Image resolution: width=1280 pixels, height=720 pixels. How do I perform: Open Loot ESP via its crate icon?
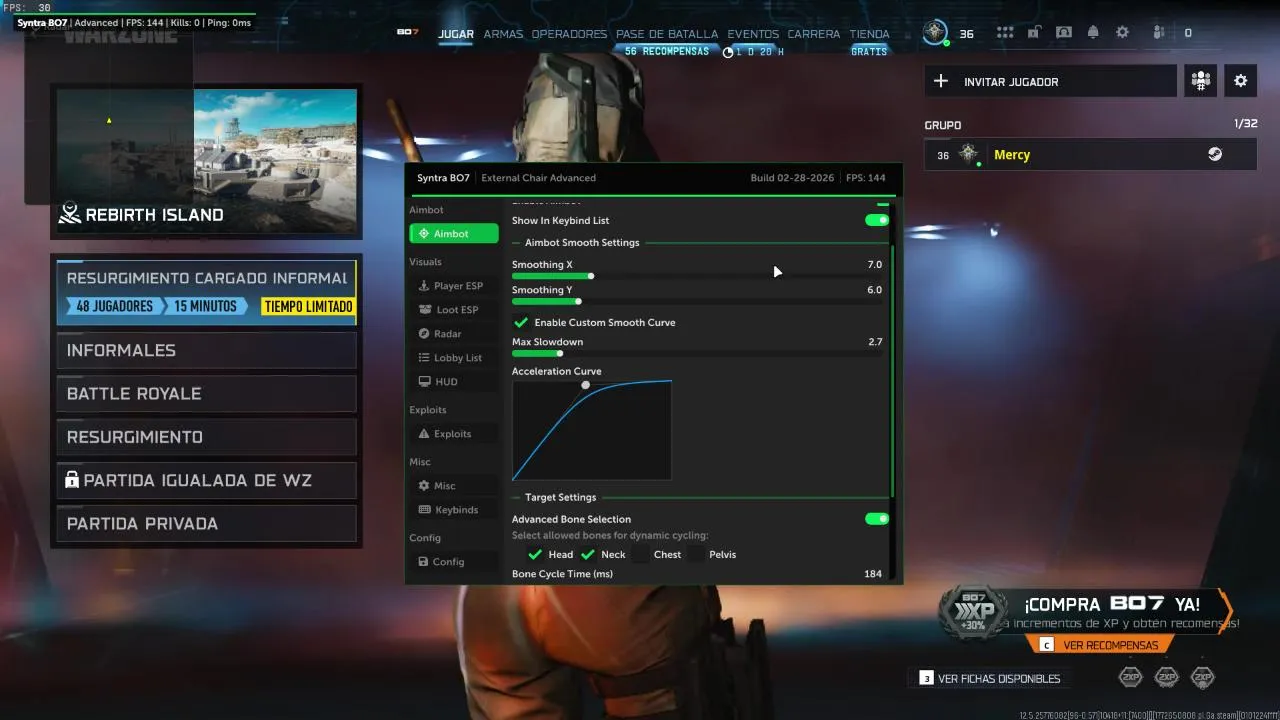(424, 310)
